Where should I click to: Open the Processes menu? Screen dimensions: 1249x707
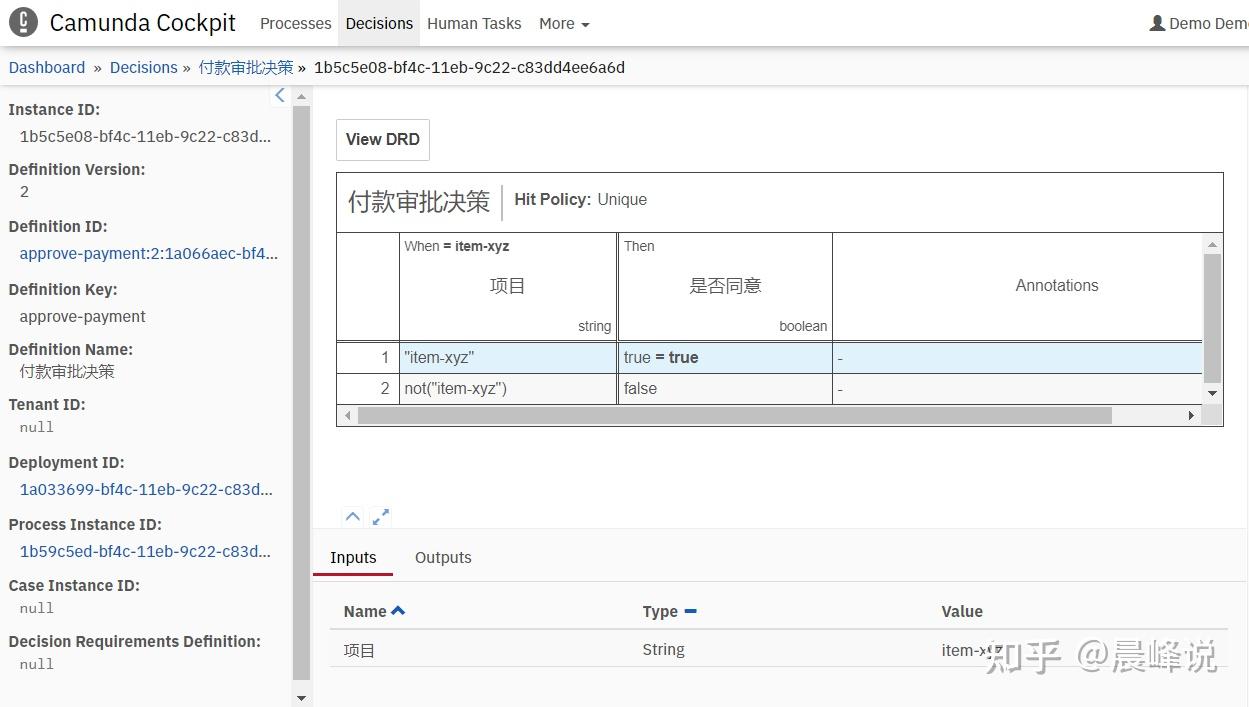tap(295, 23)
